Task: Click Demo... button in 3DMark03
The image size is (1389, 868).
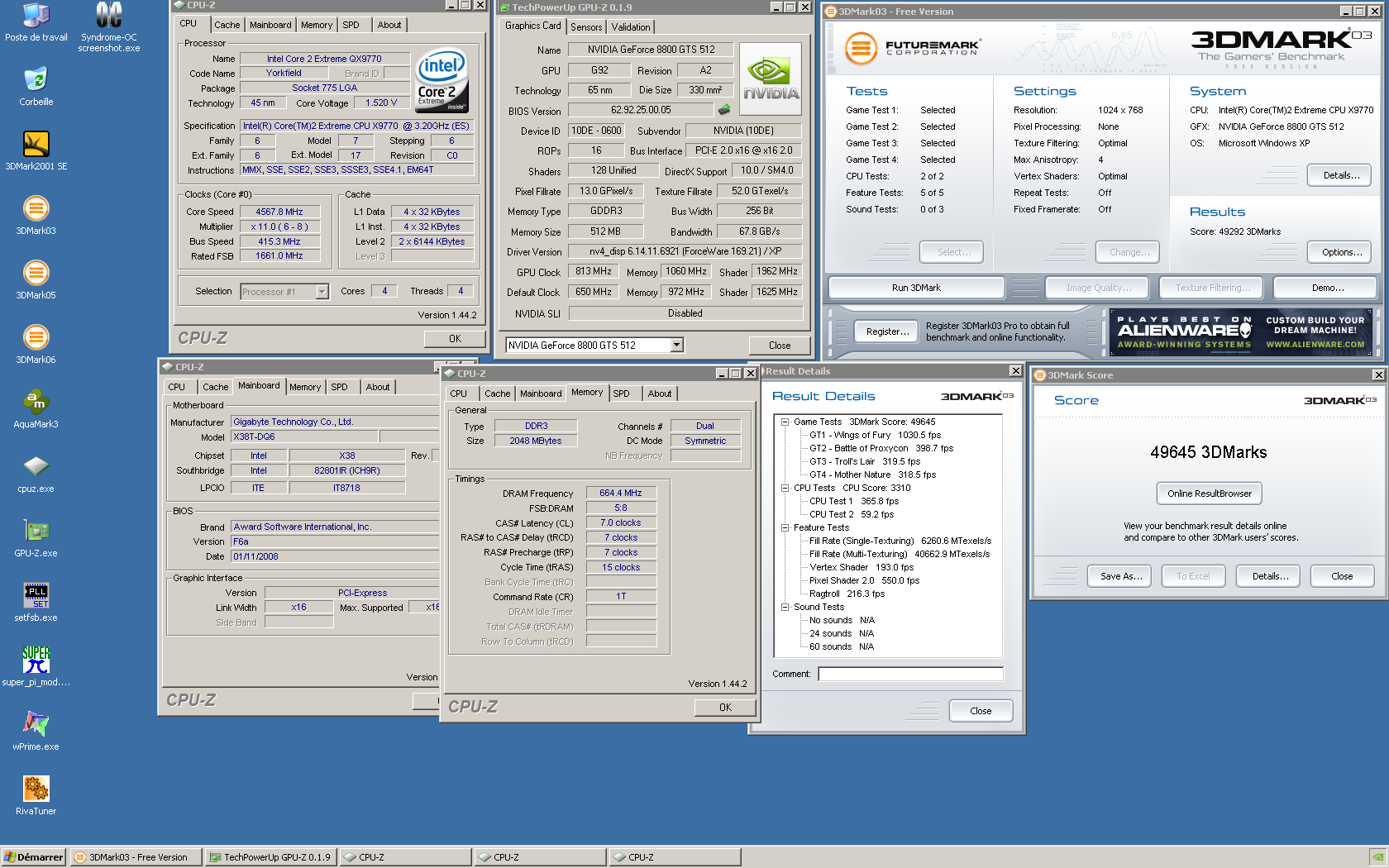Action: coord(1326,288)
